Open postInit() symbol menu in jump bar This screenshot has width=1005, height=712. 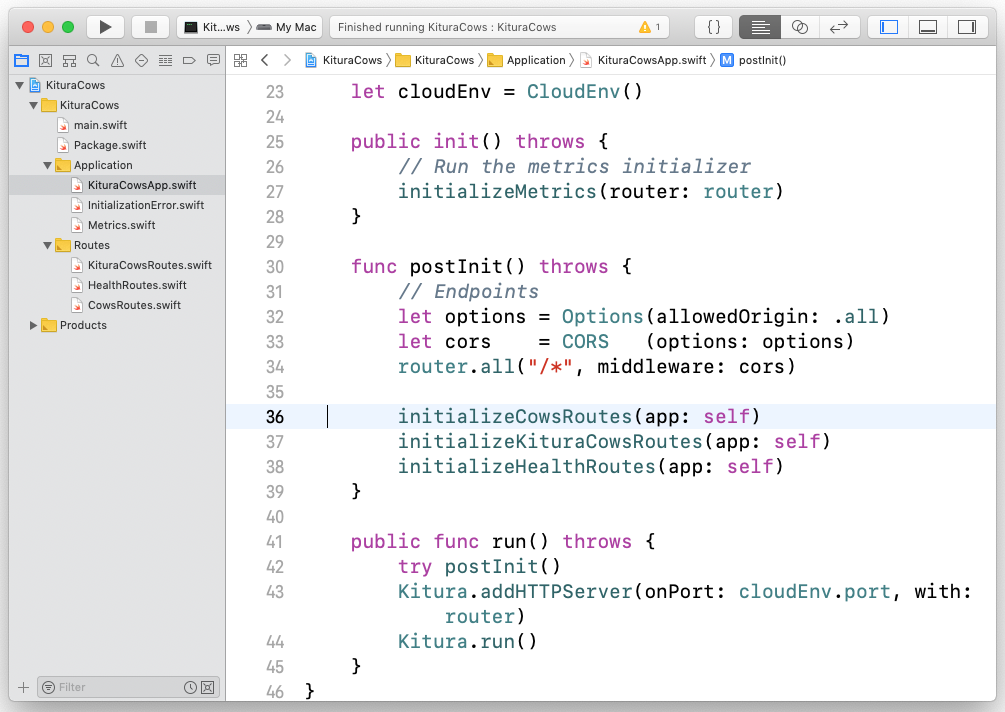pyautogui.click(x=753, y=60)
